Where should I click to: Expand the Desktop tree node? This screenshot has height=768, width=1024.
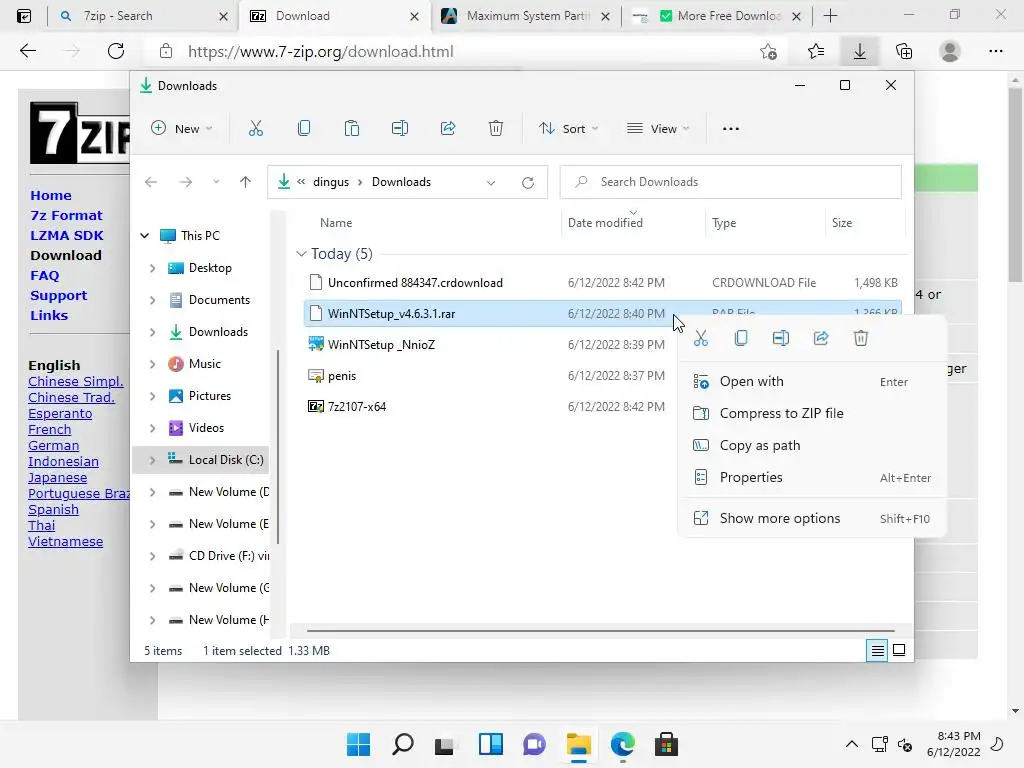(152, 268)
